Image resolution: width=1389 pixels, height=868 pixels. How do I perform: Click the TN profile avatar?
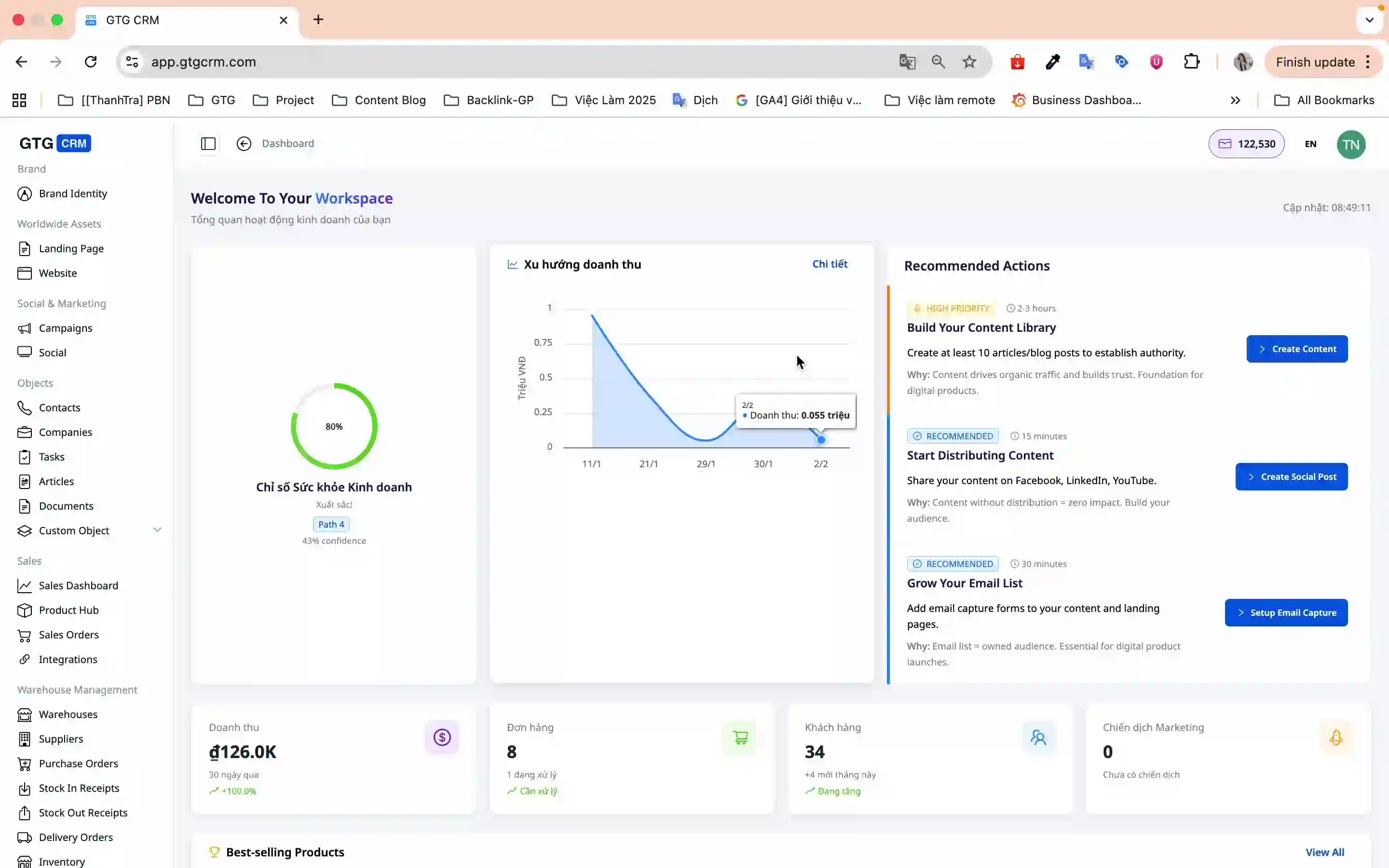point(1351,144)
